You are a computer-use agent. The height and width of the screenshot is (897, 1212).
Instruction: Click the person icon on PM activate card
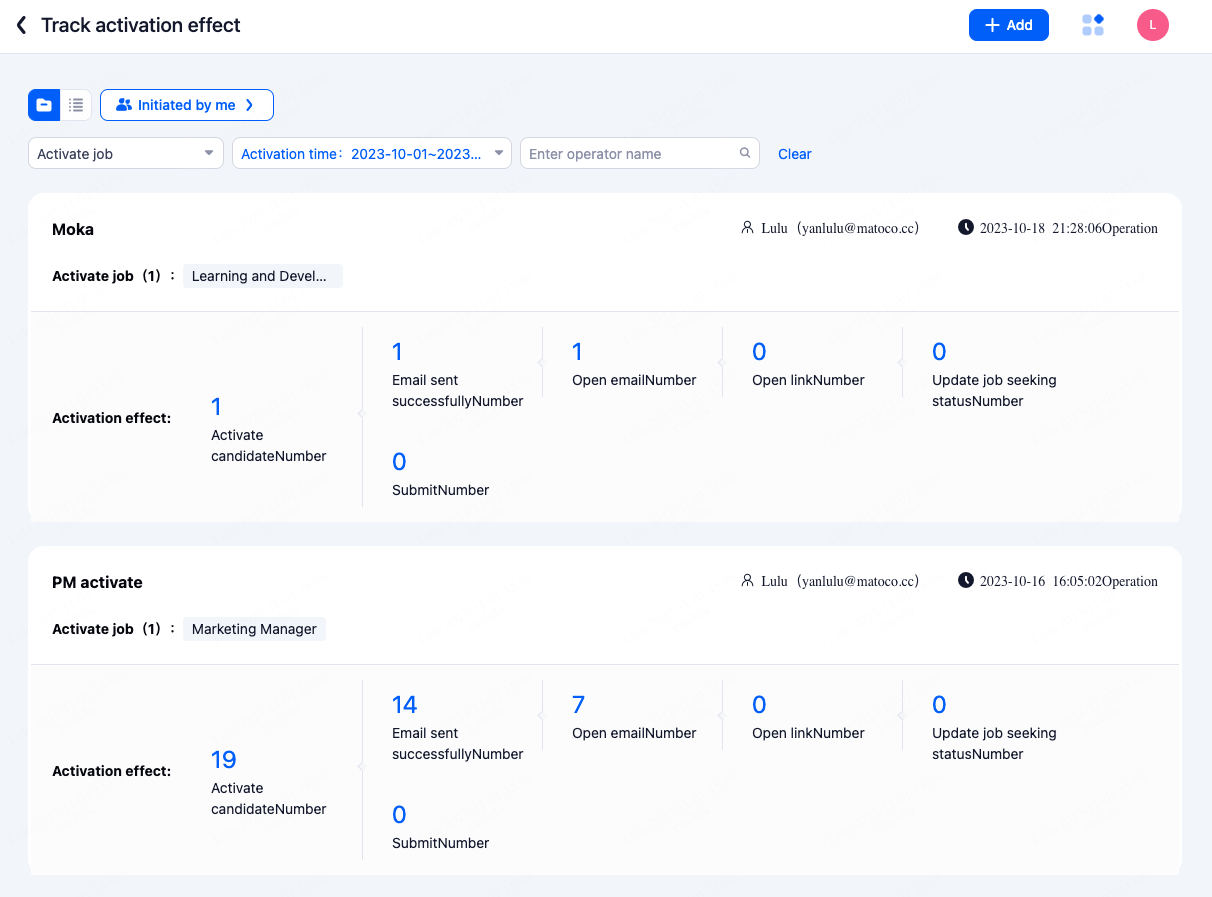pyautogui.click(x=747, y=581)
